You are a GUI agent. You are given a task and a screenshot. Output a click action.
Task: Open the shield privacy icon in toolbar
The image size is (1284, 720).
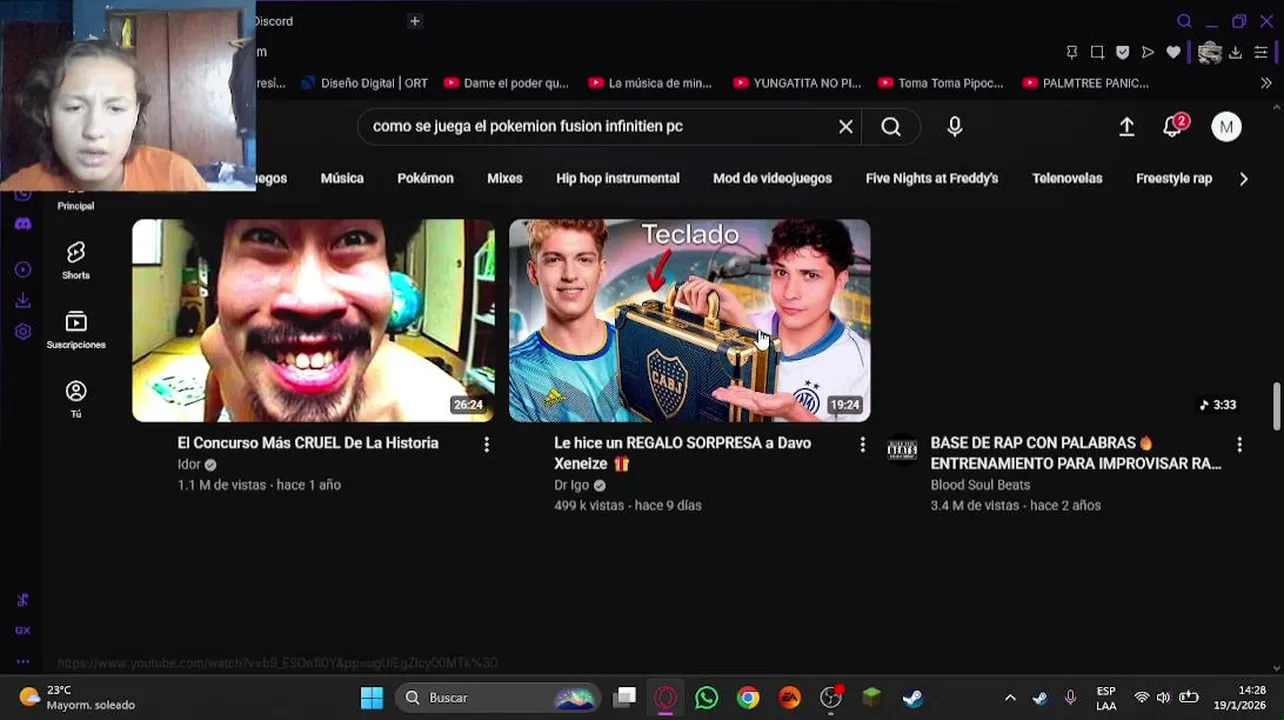tap(1122, 52)
